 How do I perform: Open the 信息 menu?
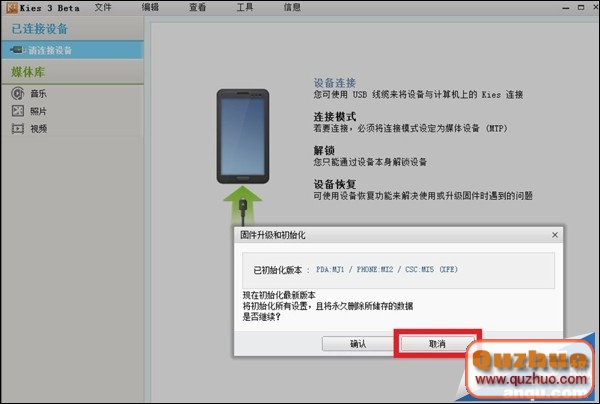(292, 7)
